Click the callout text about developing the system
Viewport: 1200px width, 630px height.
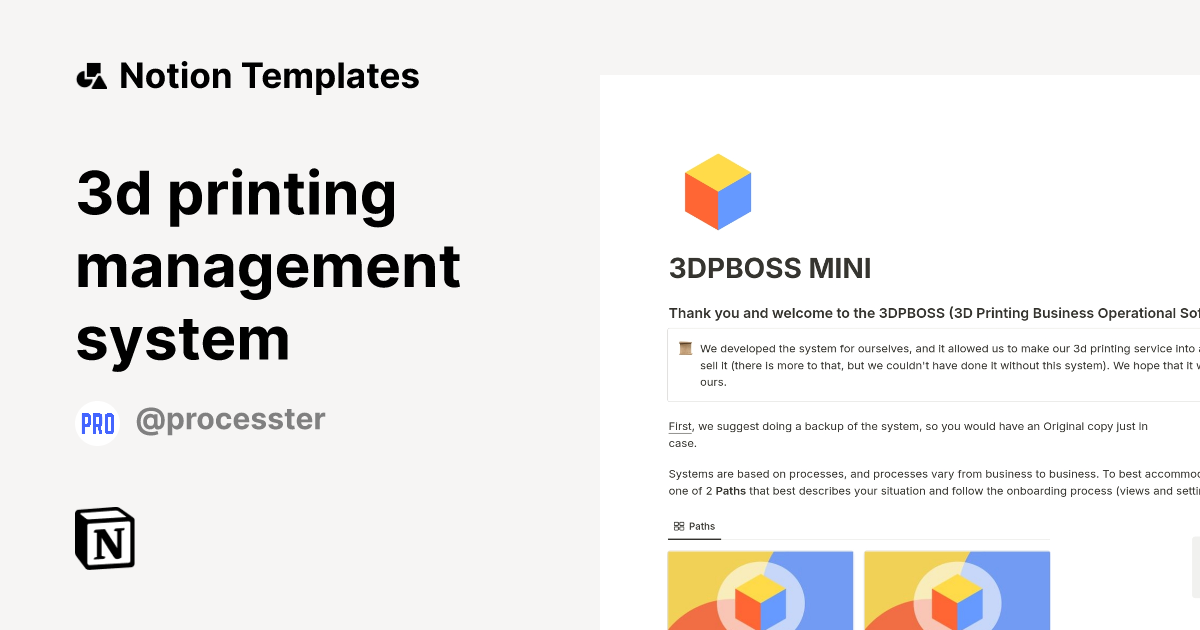[940, 365]
